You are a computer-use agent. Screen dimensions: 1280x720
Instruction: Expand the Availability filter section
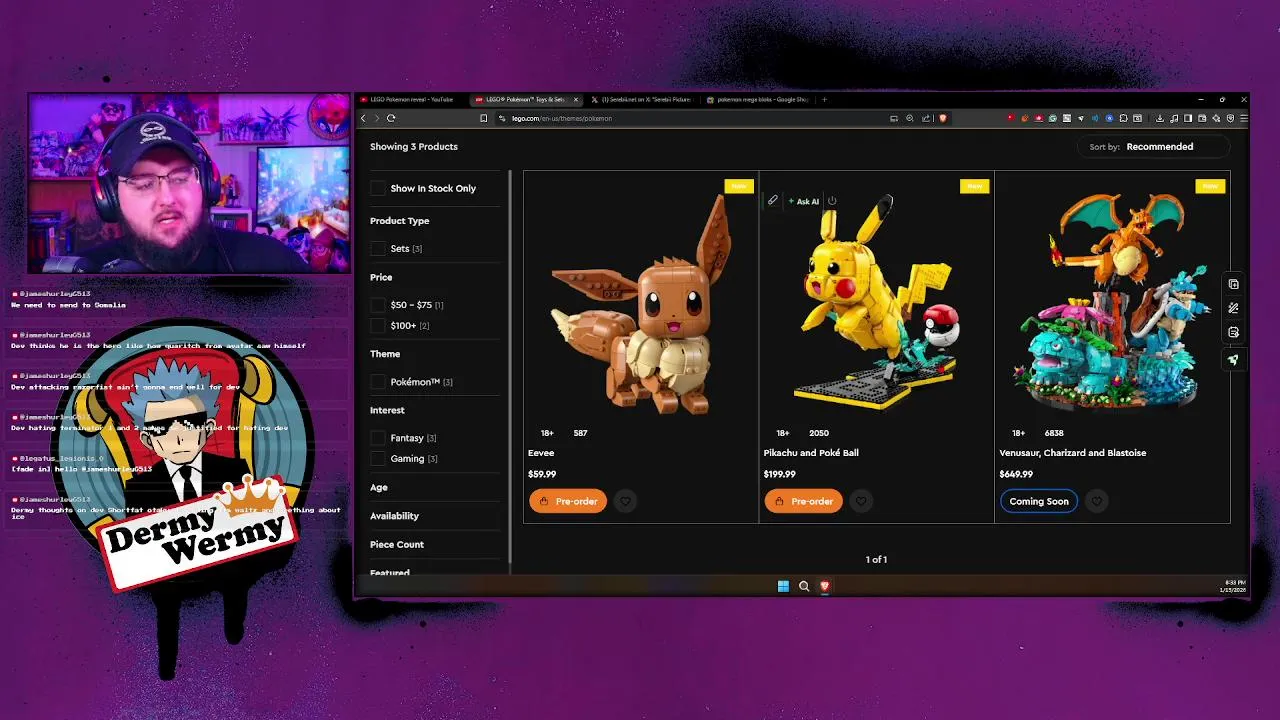pyautogui.click(x=435, y=516)
